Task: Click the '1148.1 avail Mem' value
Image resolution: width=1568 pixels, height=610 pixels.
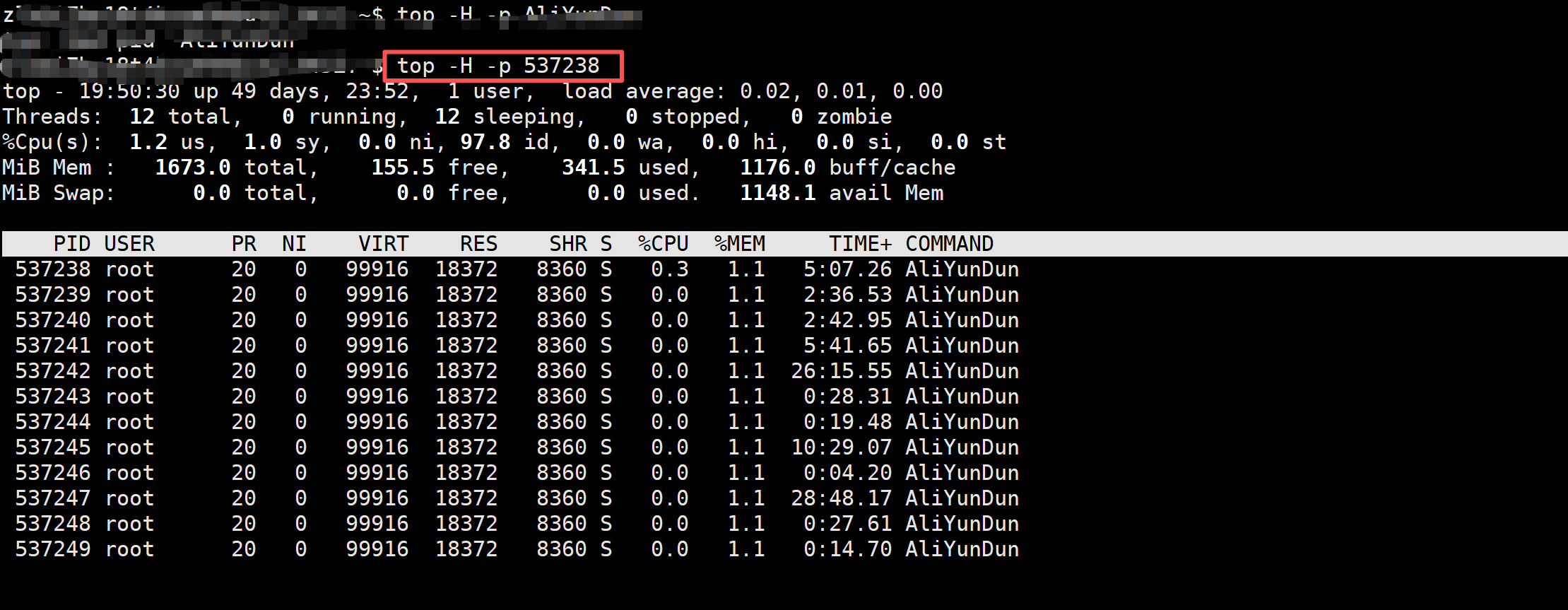Action: pyautogui.click(x=842, y=193)
